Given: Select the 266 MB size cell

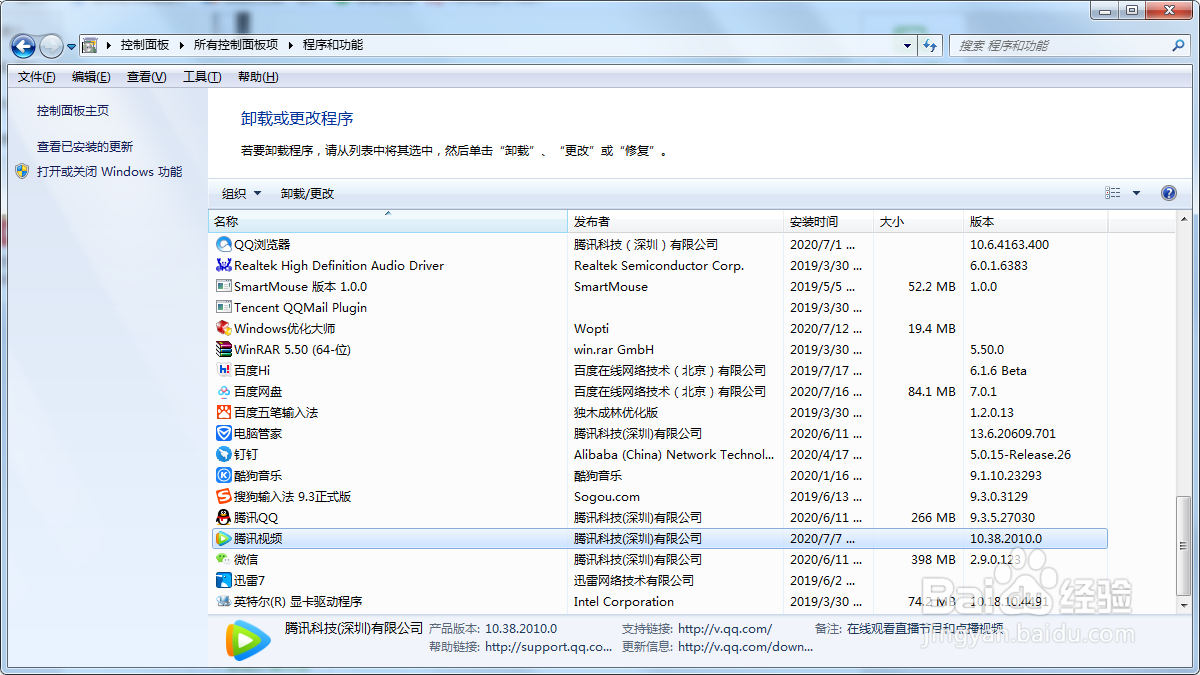Looking at the screenshot, I should [x=934, y=517].
